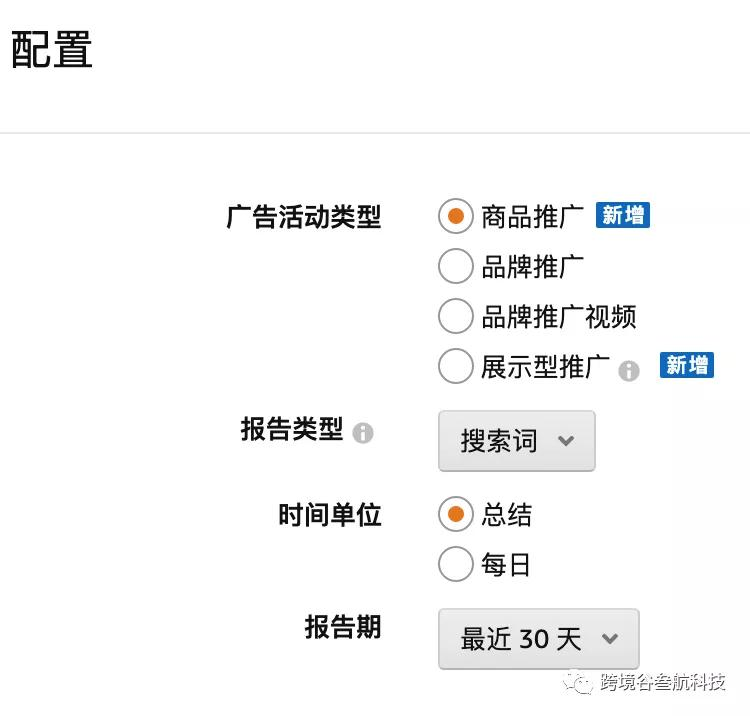
Task: Select the 商品推广 radio button
Action: 455,216
